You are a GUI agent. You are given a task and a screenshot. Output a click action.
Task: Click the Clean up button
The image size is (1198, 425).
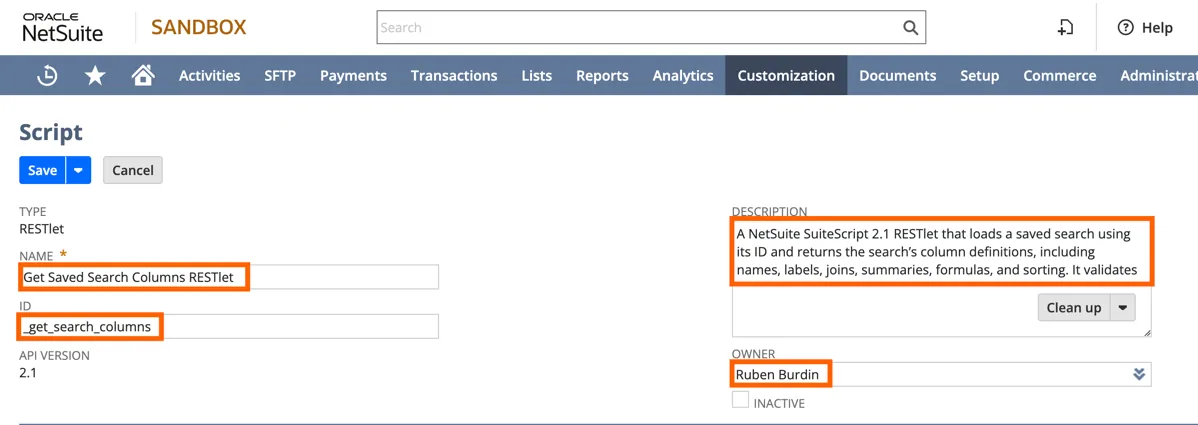[x=1073, y=308]
